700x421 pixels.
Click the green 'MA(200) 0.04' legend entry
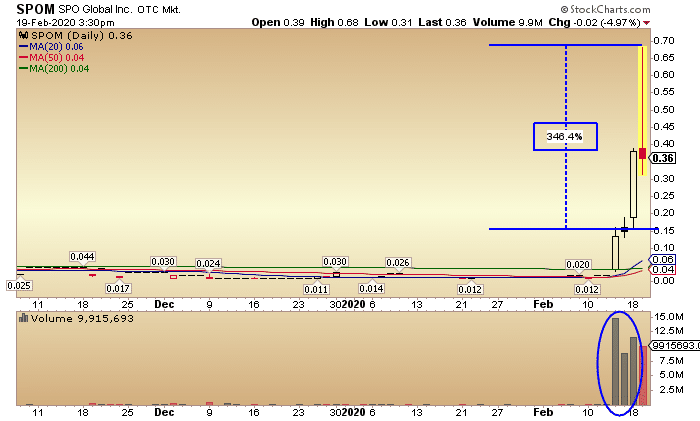pos(54,69)
